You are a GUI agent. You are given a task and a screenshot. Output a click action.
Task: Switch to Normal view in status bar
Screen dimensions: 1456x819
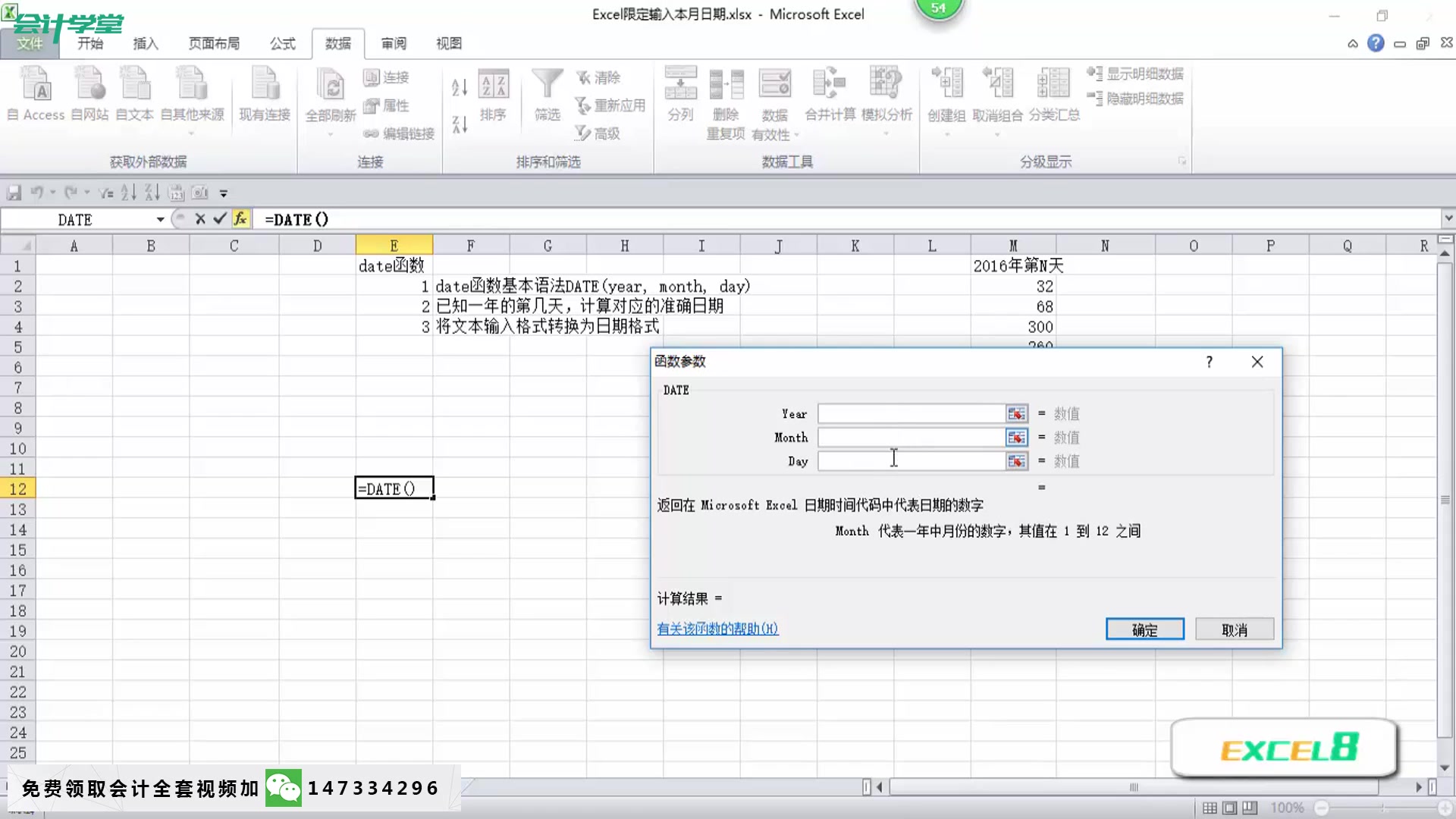click(x=1210, y=808)
